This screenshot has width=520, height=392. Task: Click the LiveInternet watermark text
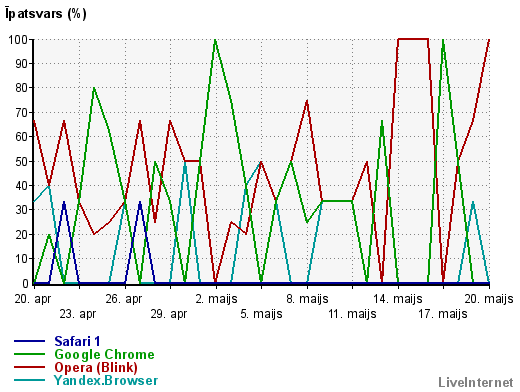(x=476, y=382)
